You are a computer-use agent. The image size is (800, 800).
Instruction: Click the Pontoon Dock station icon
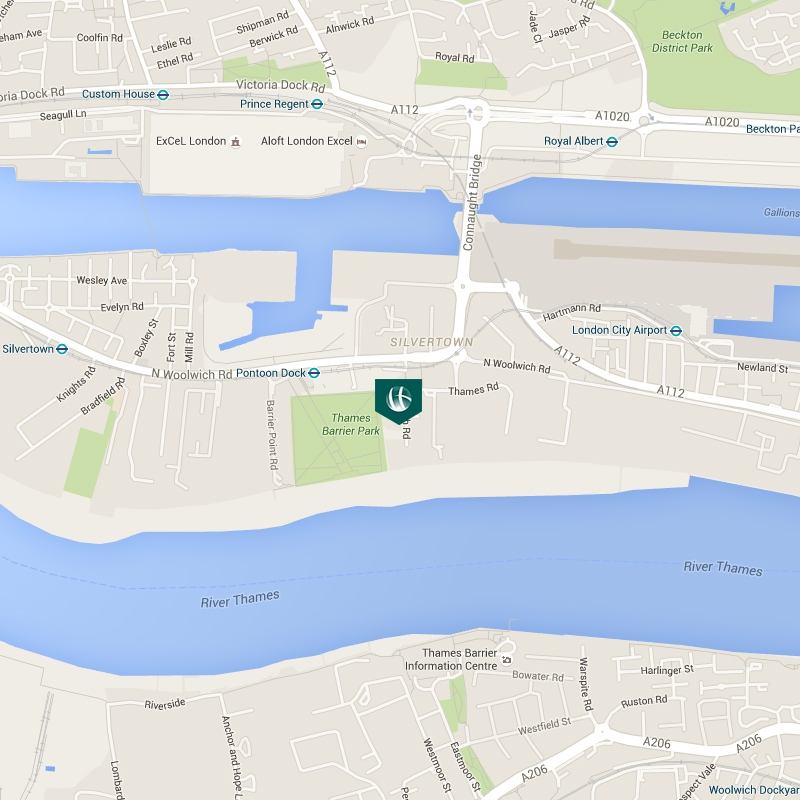point(314,373)
